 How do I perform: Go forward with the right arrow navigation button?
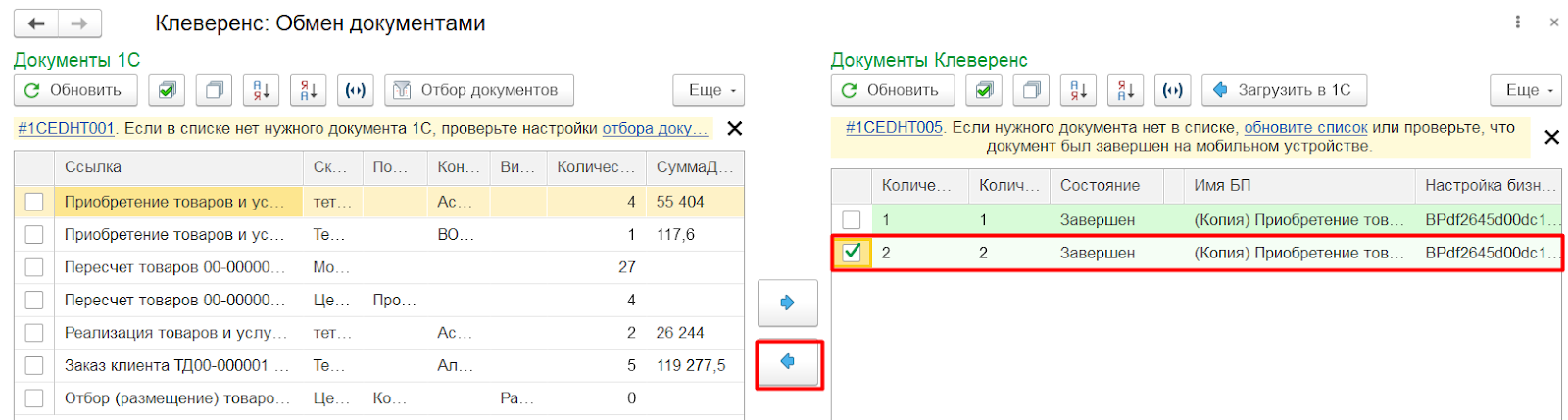click(x=79, y=23)
